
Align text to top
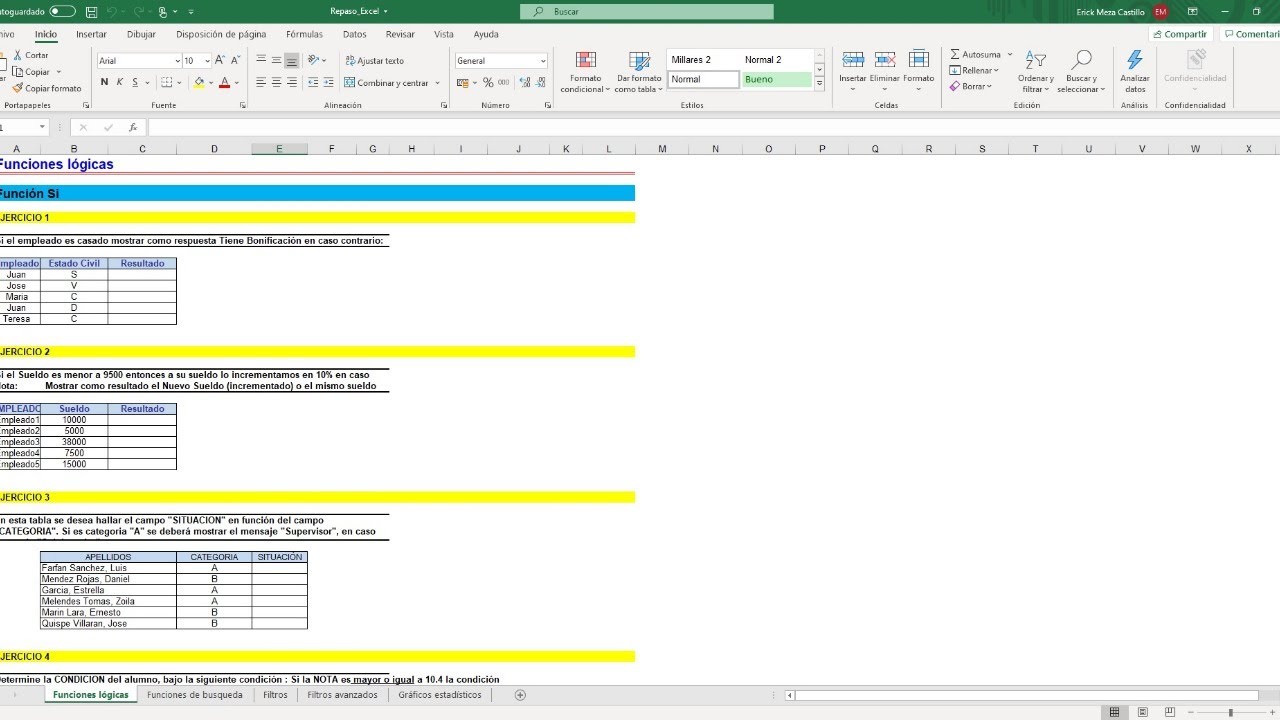tap(261, 60)
